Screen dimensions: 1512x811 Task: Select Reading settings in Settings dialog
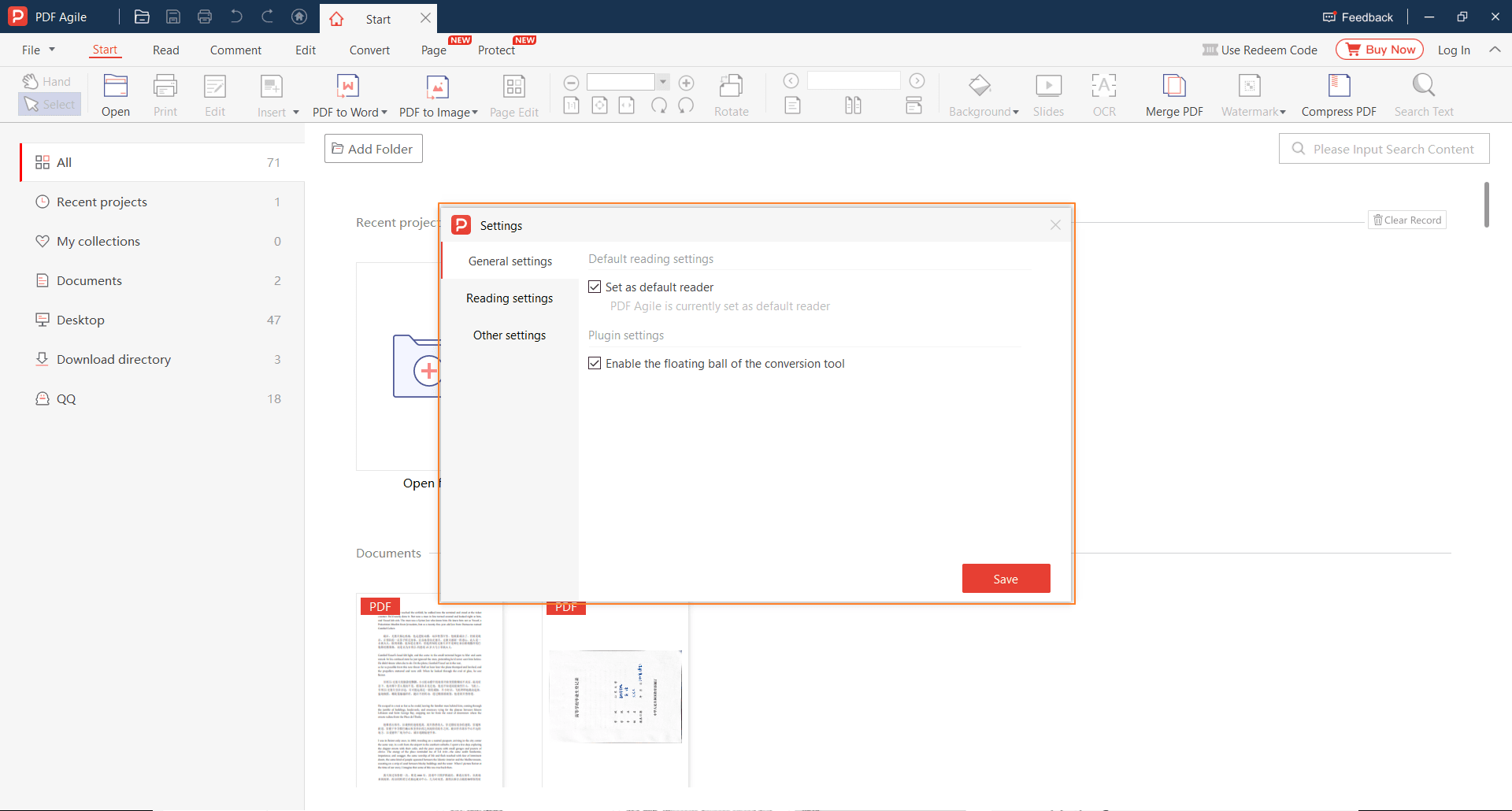(510, 298)
